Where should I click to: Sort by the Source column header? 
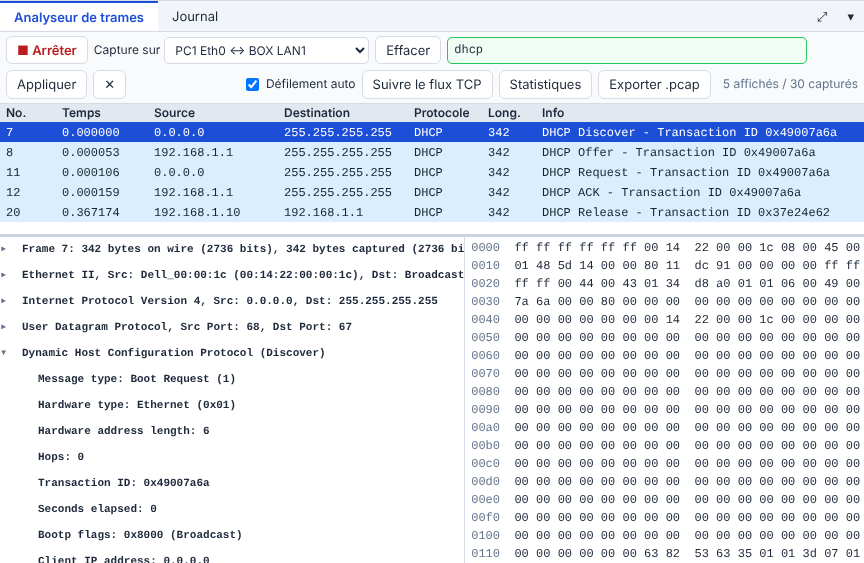point(174,113)
